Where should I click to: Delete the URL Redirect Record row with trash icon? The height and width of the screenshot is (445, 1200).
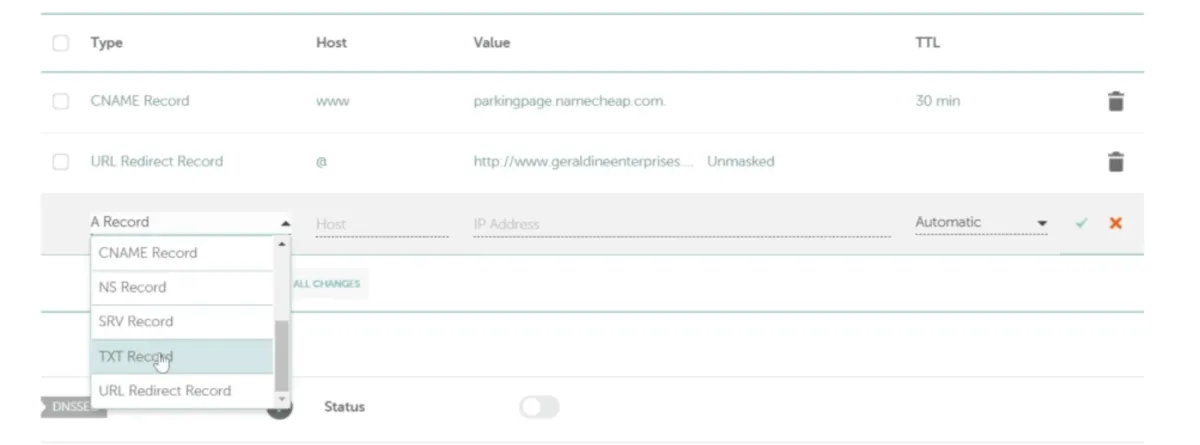tap(1116, 162)
